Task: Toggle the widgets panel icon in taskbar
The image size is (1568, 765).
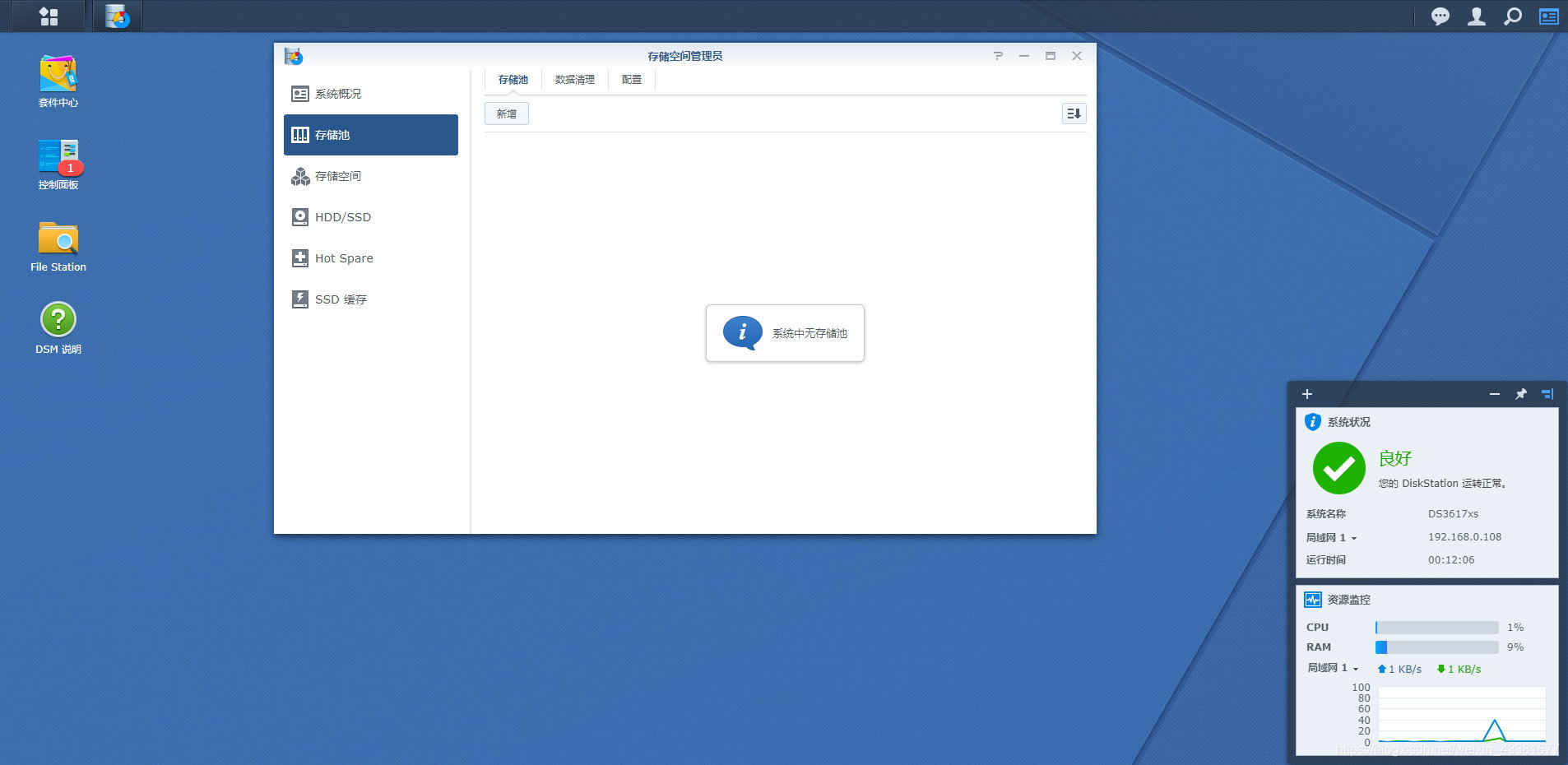Action: pos(1549,16)
